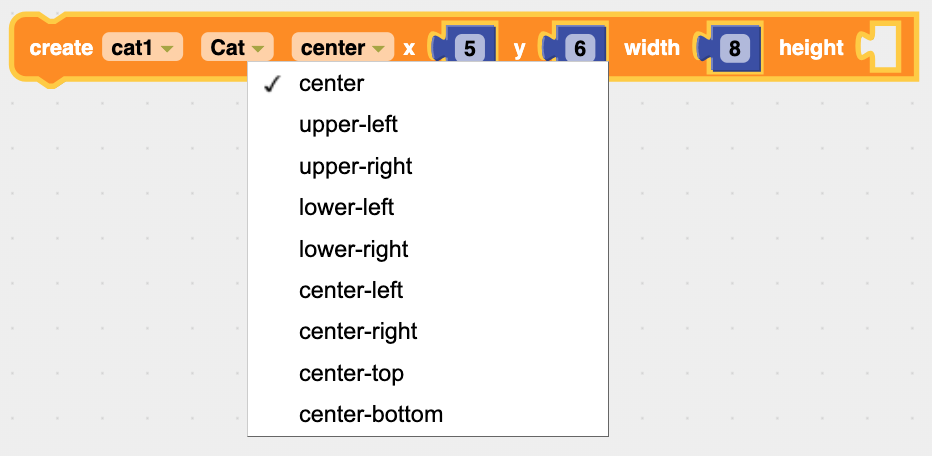Select the blue number block for x
The width and height of the screenshot is (932, 456).
click(465, 48)
